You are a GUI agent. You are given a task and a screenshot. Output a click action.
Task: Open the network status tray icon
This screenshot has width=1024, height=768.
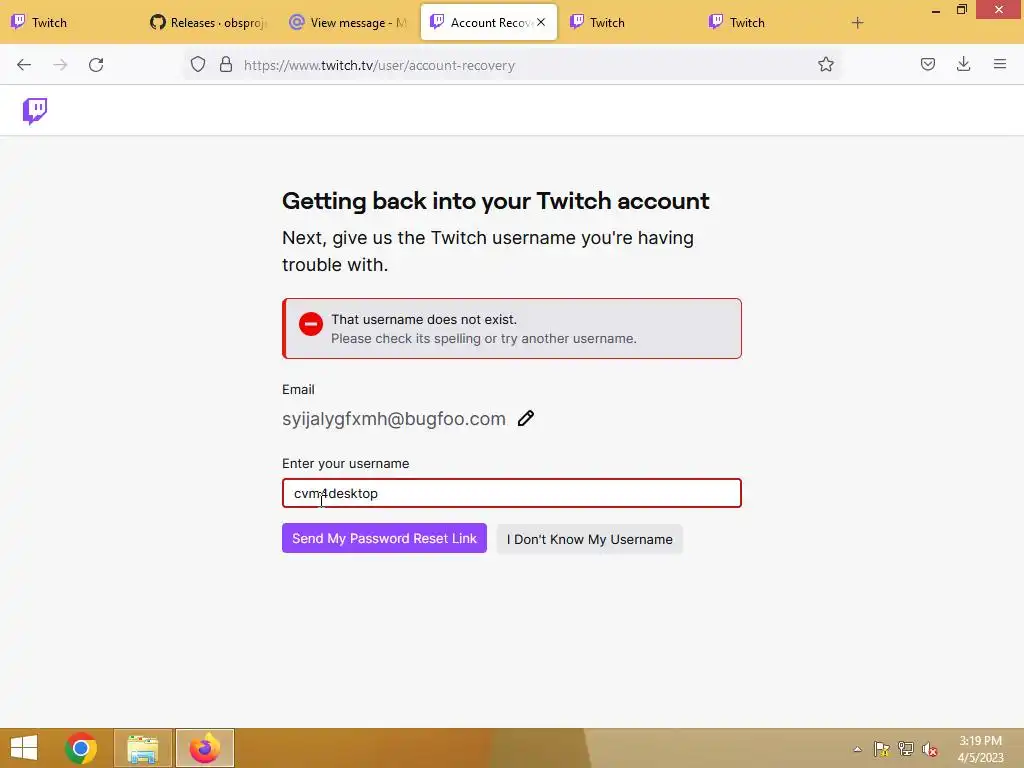[906, 749]
